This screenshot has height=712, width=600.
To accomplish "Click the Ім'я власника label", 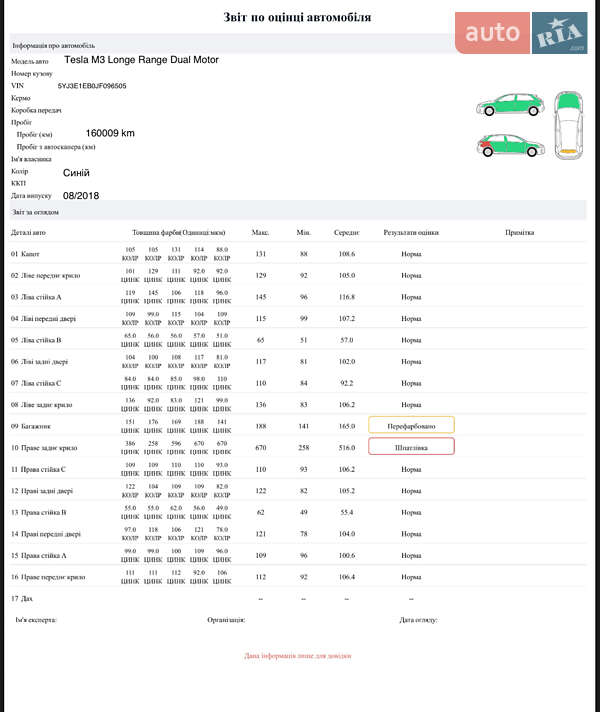I will point(31,159).
